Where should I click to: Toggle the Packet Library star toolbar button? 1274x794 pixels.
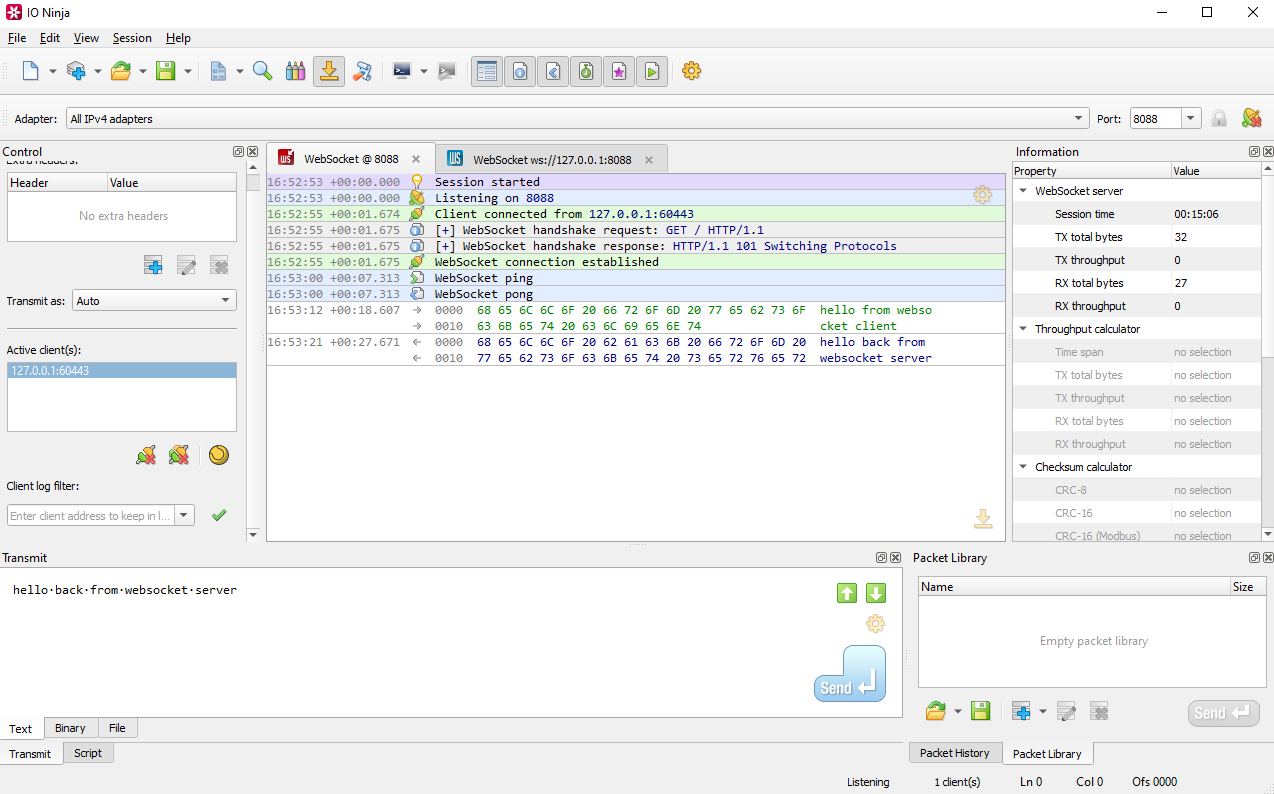(x=619, y=71)
